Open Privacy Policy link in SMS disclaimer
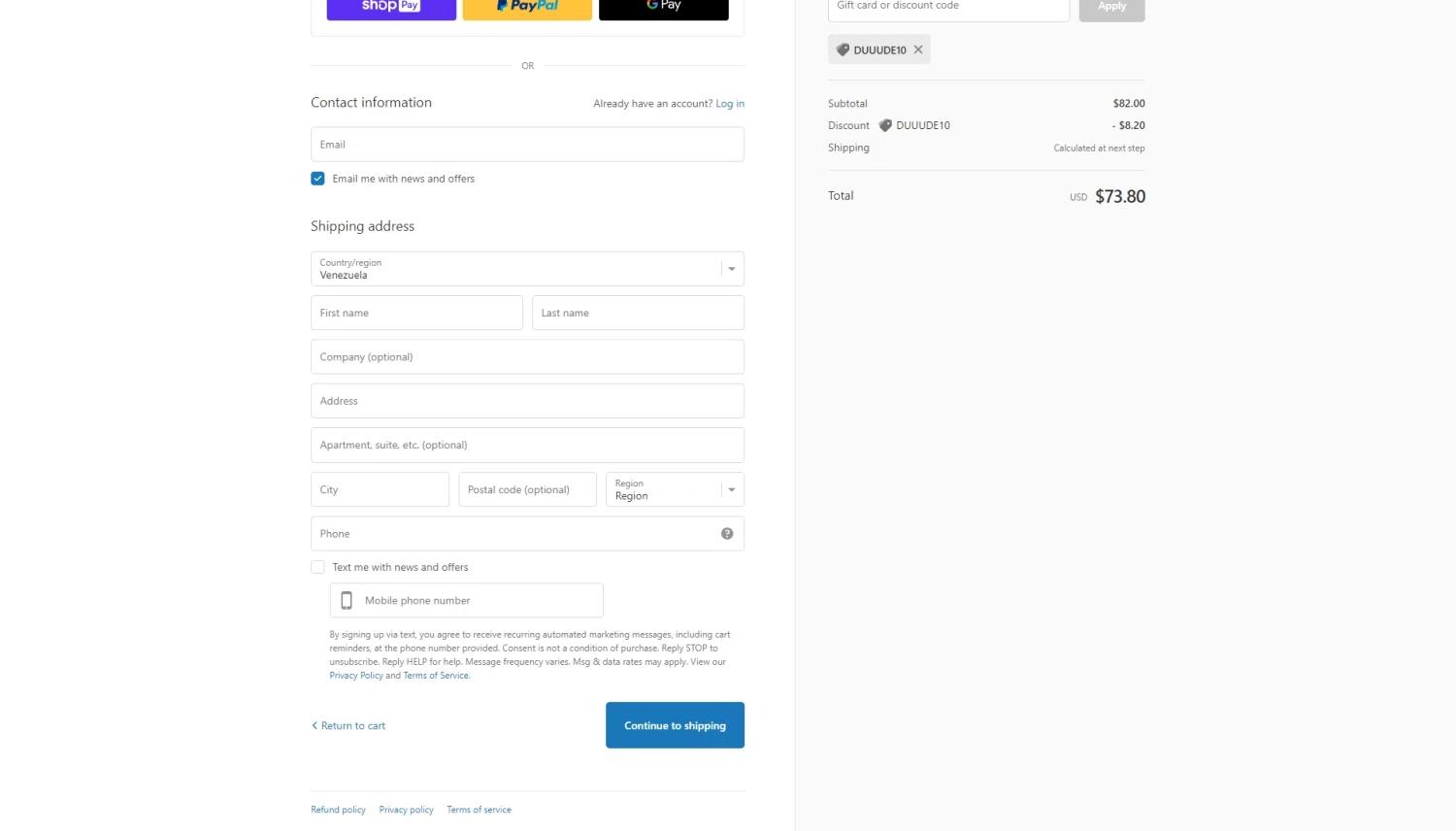 pyautogui.click(x=356, y=676)
